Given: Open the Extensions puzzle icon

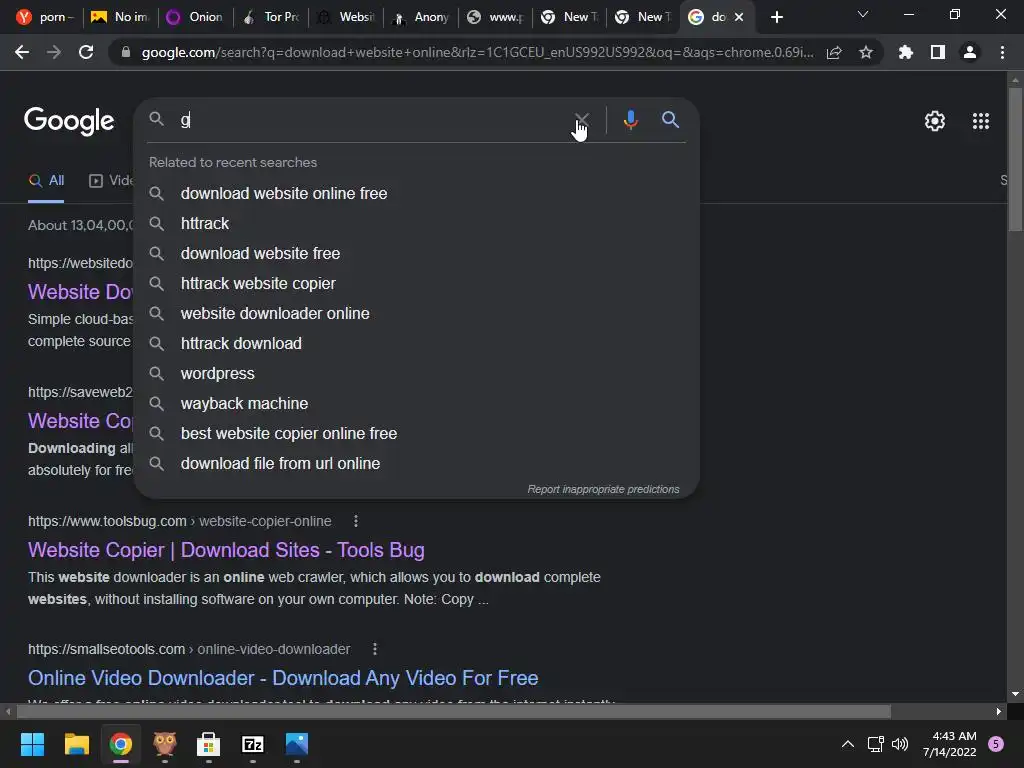Looking at the screenshot, I should click(x=905, y=52).
